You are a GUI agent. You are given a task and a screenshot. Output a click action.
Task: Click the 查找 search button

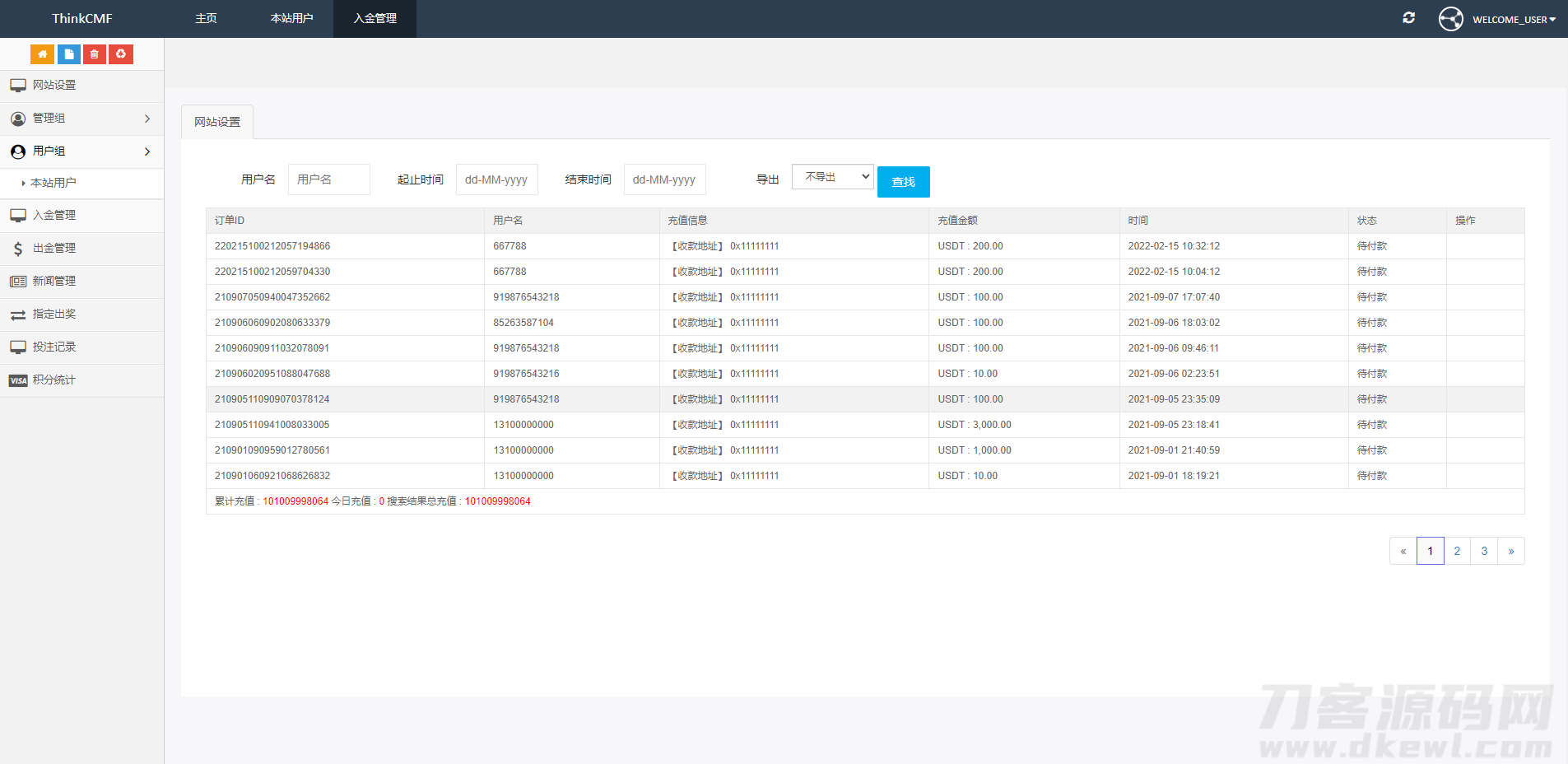(903, 182)
